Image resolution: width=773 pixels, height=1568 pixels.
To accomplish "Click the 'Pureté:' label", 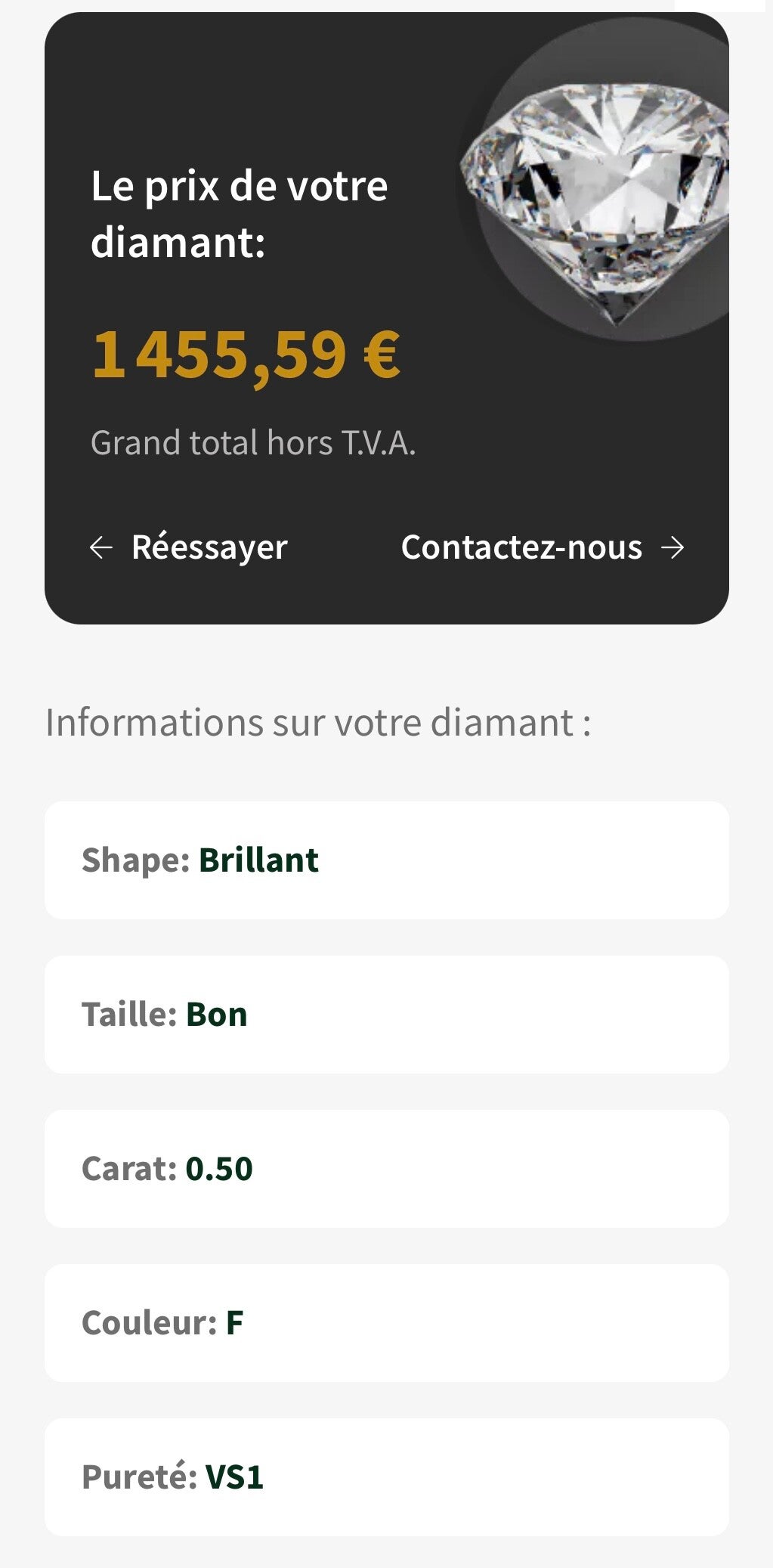I will click(x=139, y=1477).
